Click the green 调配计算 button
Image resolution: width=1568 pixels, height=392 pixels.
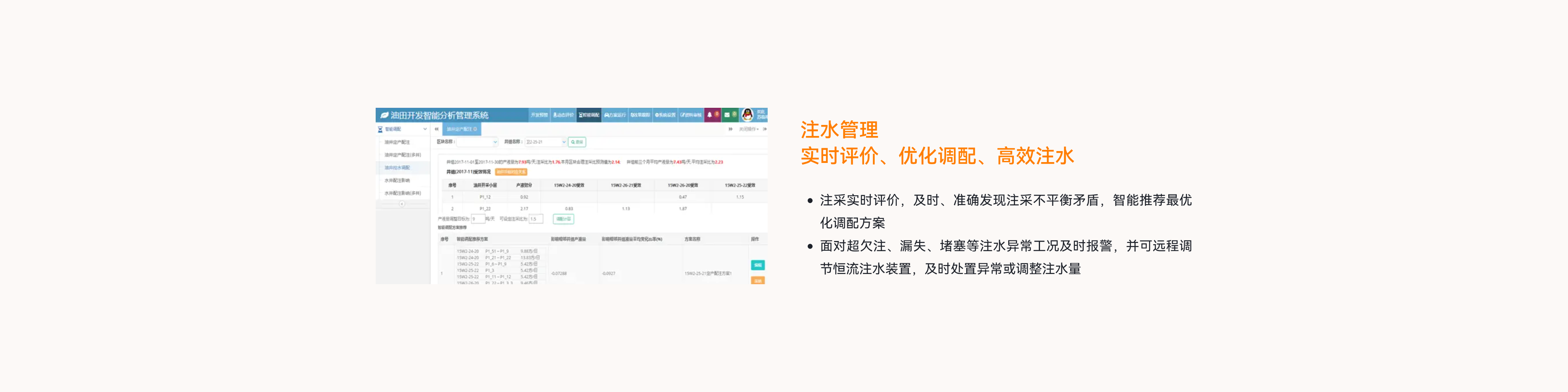pyautogui.click(x=563, y=219)
